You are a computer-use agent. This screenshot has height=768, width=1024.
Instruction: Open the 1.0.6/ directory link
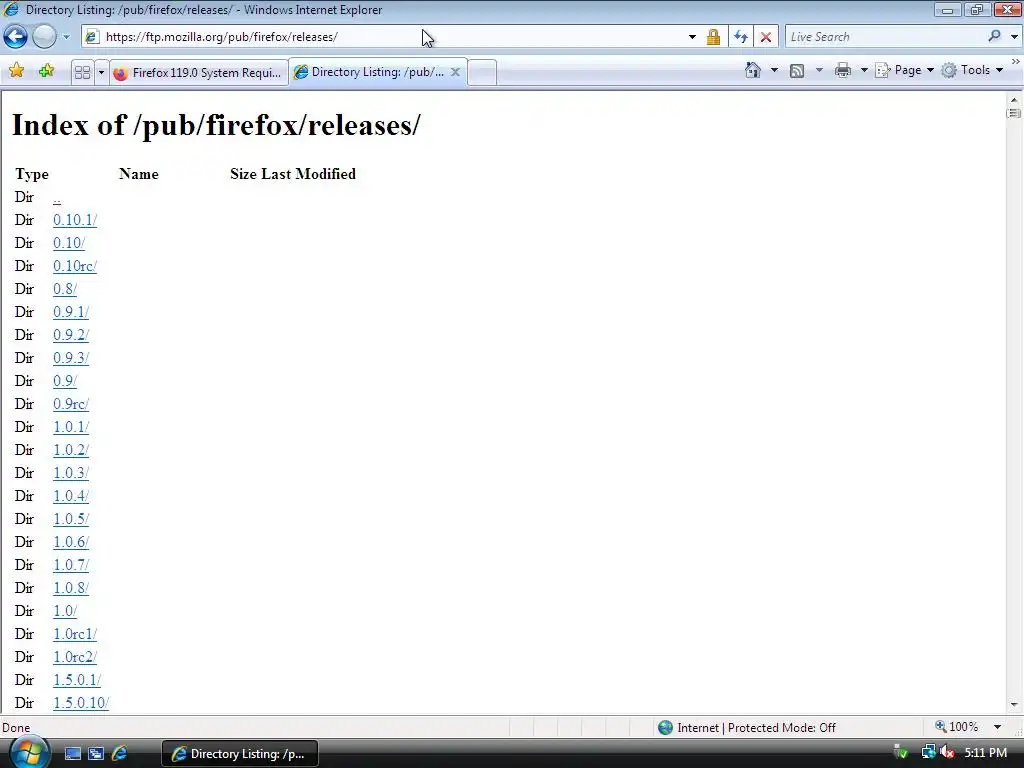[x=71, y=542]
